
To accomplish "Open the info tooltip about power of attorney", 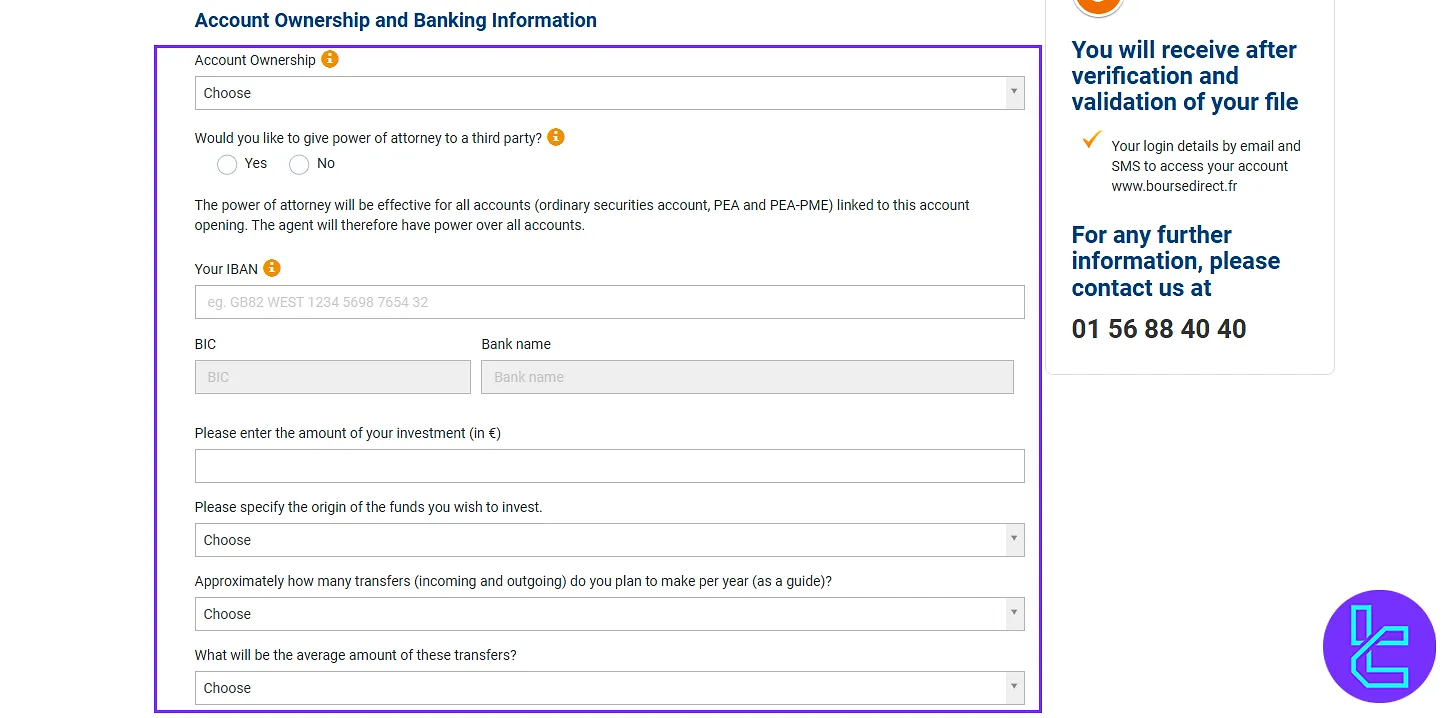I will pos(556,137).
